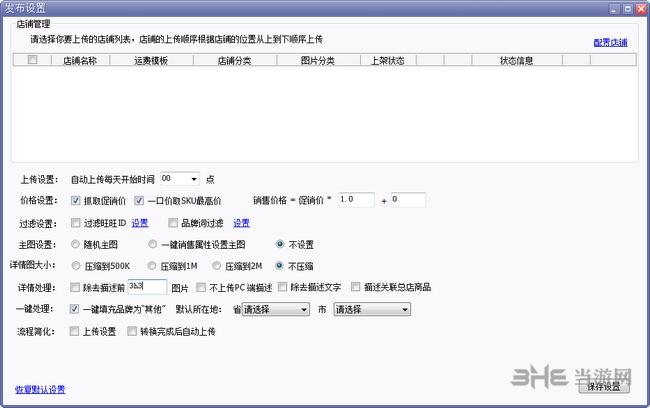The image size is (650, 408).
Task: Close the 发布设置 window
Action: tap(641, 9)
